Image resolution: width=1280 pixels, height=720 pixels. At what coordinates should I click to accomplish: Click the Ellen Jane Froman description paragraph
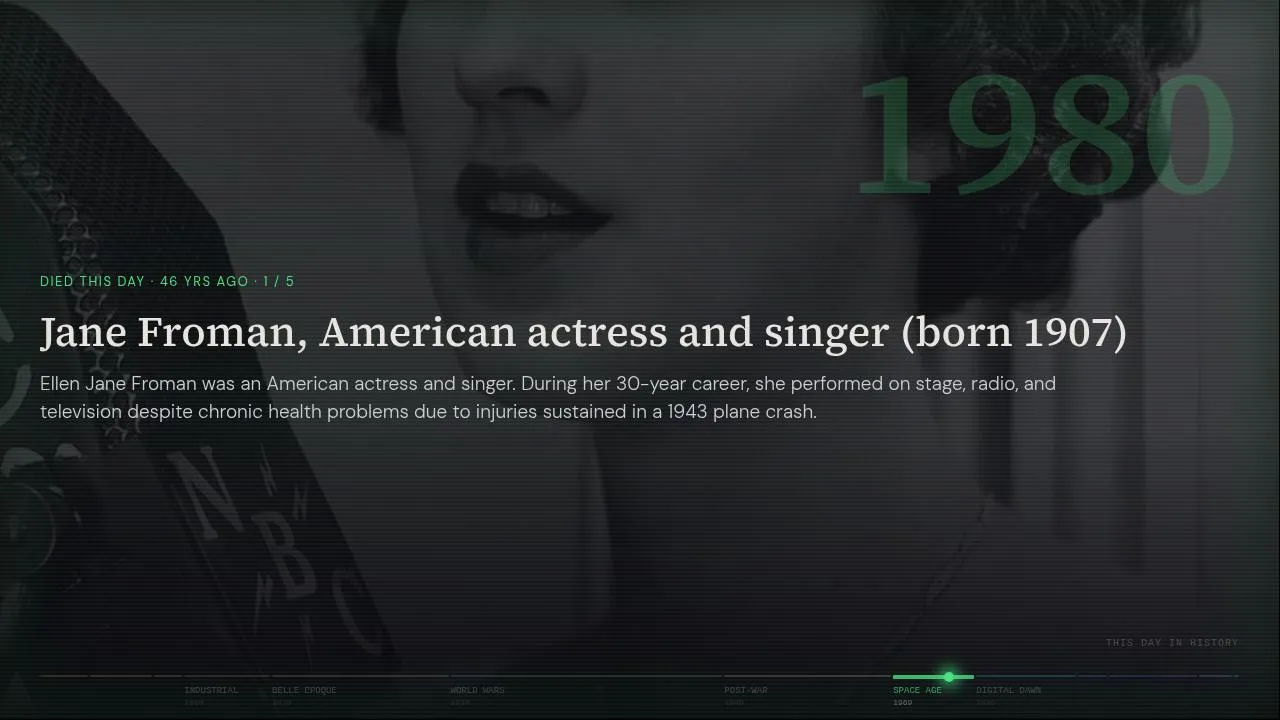[548, 397]
